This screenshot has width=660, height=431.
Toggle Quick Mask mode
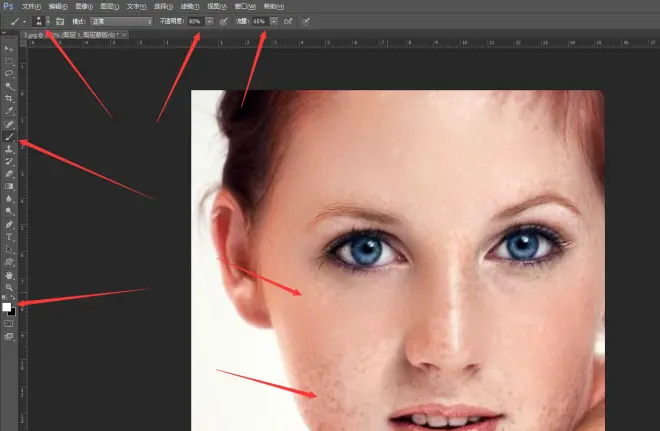click(x=9, y=324)
